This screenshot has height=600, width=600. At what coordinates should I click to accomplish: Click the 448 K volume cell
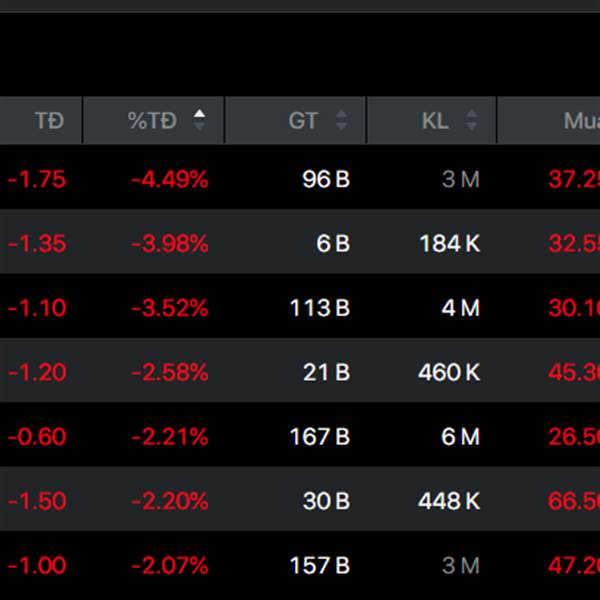449,501
